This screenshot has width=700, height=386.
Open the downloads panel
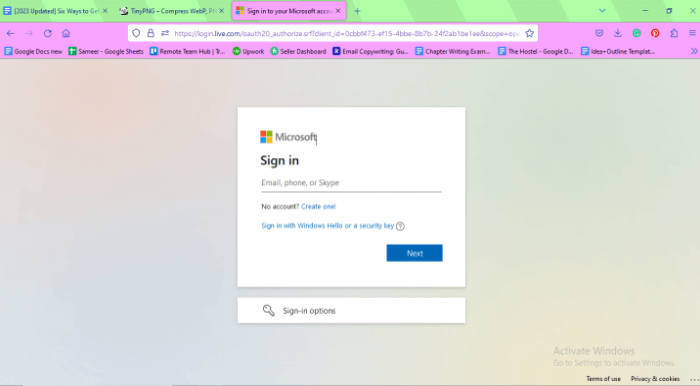click(618, 33)
